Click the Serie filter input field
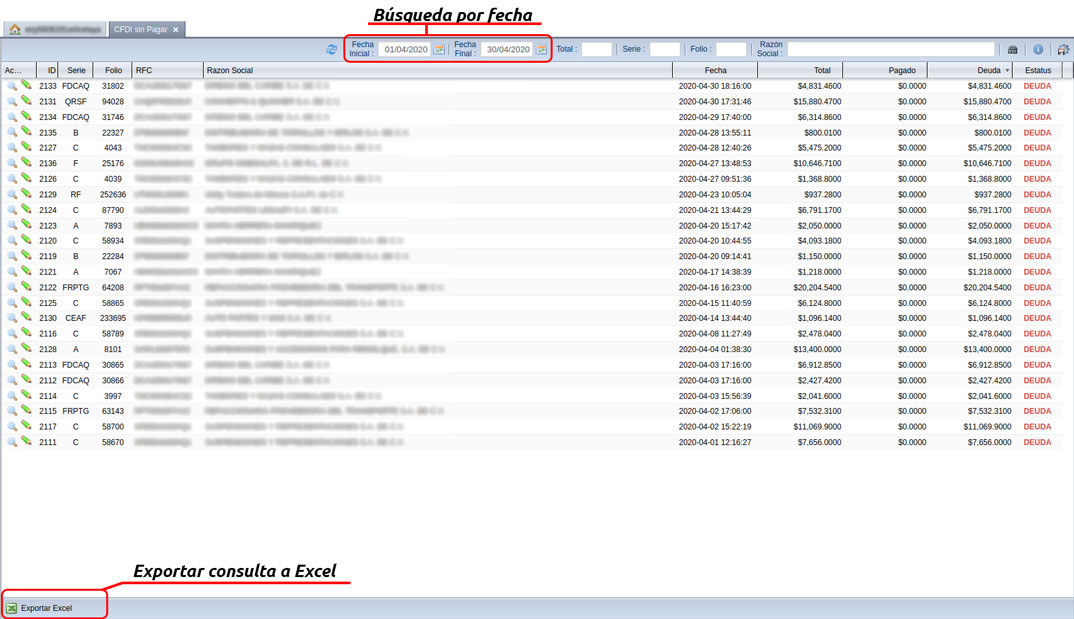Screen dimensions: 1074x619 pos(664,49)
